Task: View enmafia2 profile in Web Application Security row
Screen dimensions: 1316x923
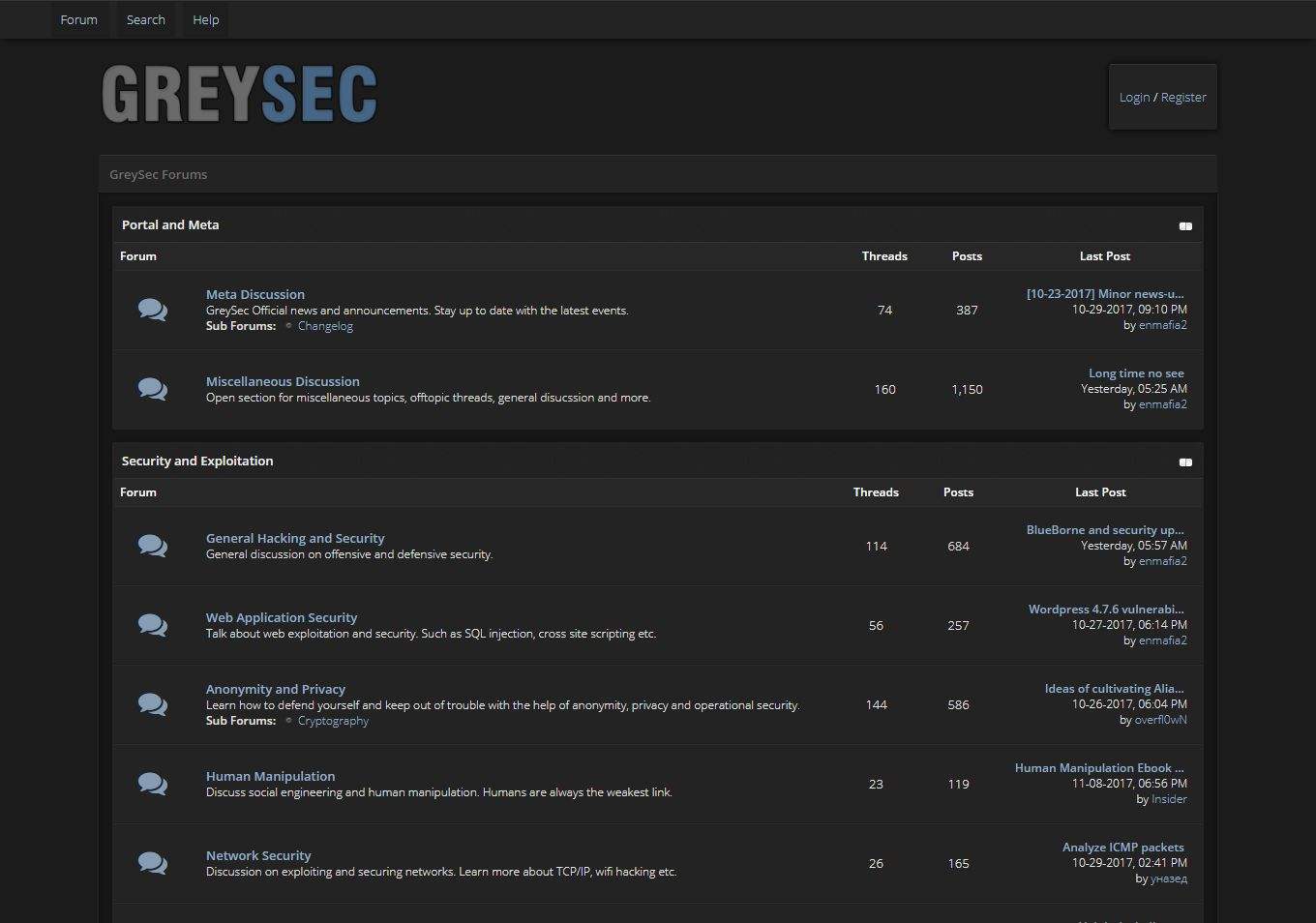Action: [x=1163, y=640]
